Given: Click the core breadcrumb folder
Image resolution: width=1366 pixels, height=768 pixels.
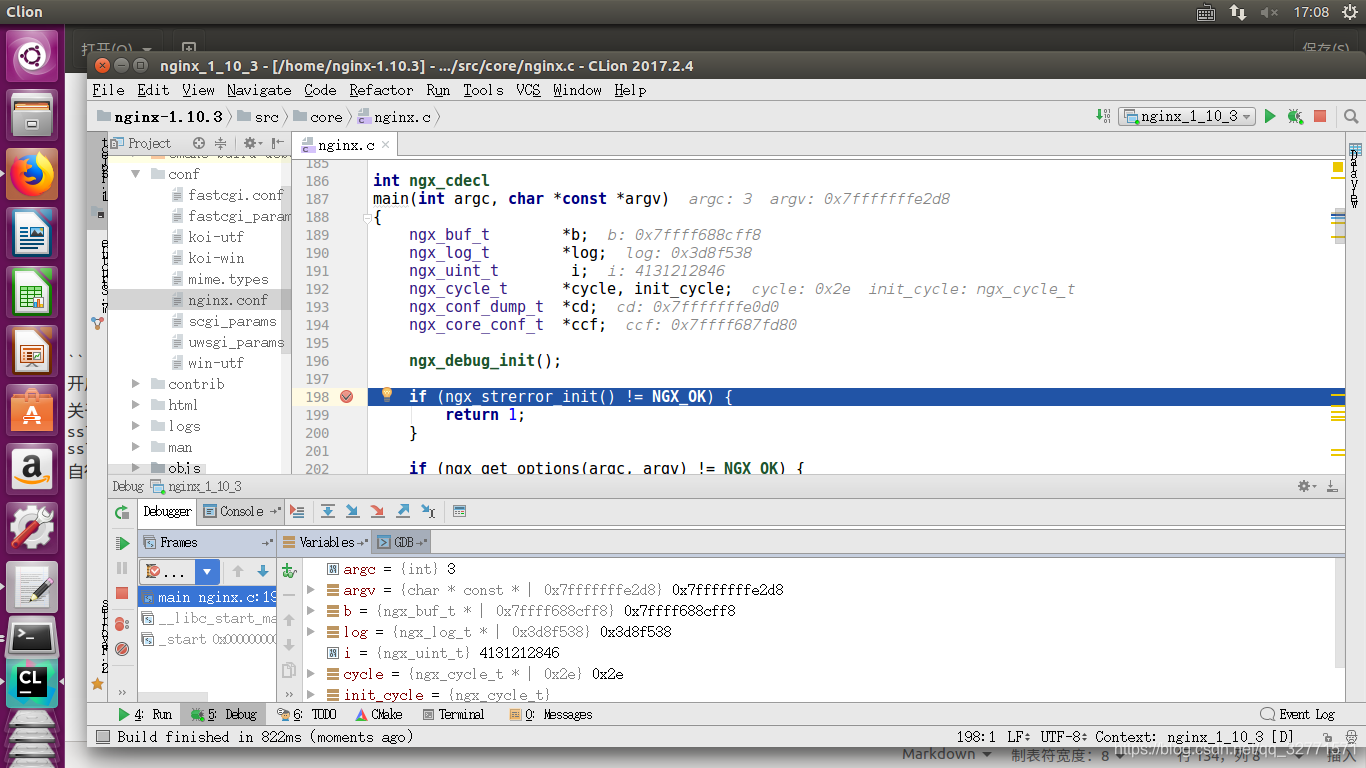Looking at the screenshot, I should click(x=318, y=117).
